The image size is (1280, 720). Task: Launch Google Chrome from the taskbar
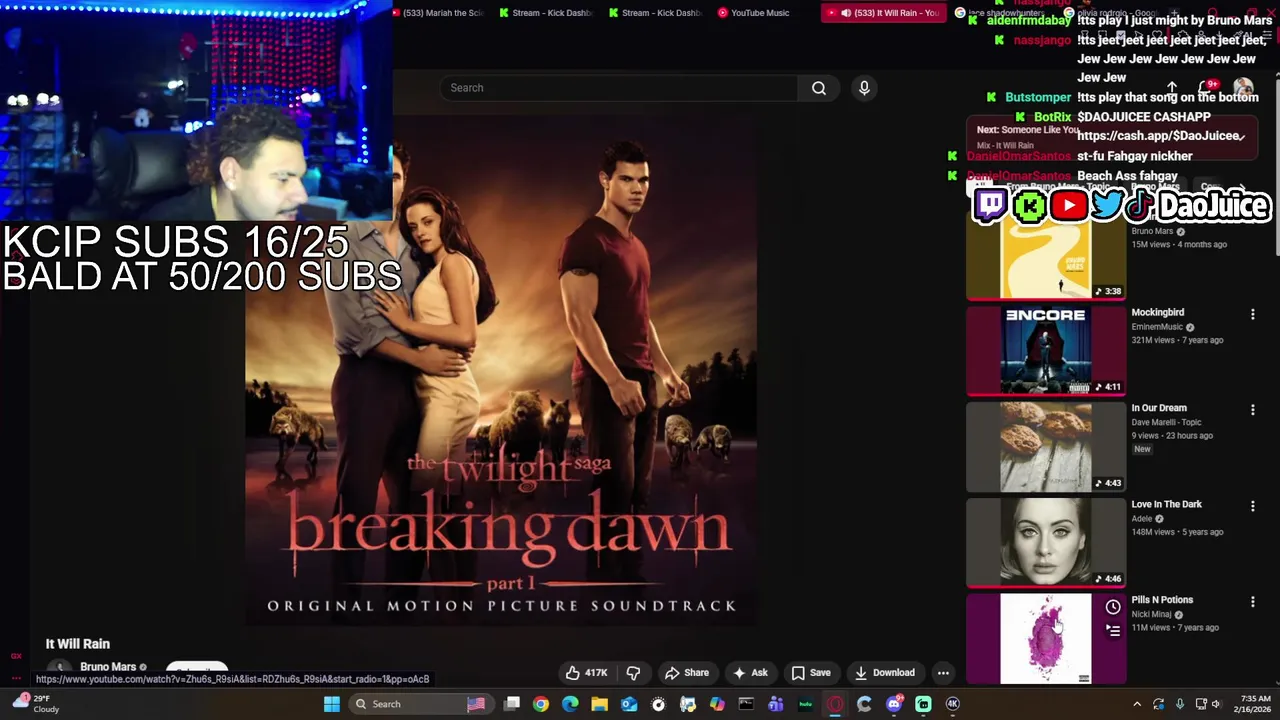pos(540,704)
